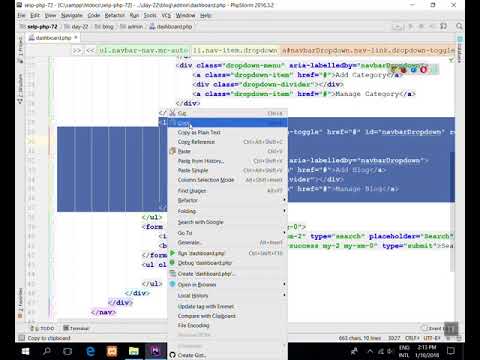Open the XAMPP icon in taskbar
Image resolution: width=480 pixels, height=360 pixels.
tap(112, 351)
